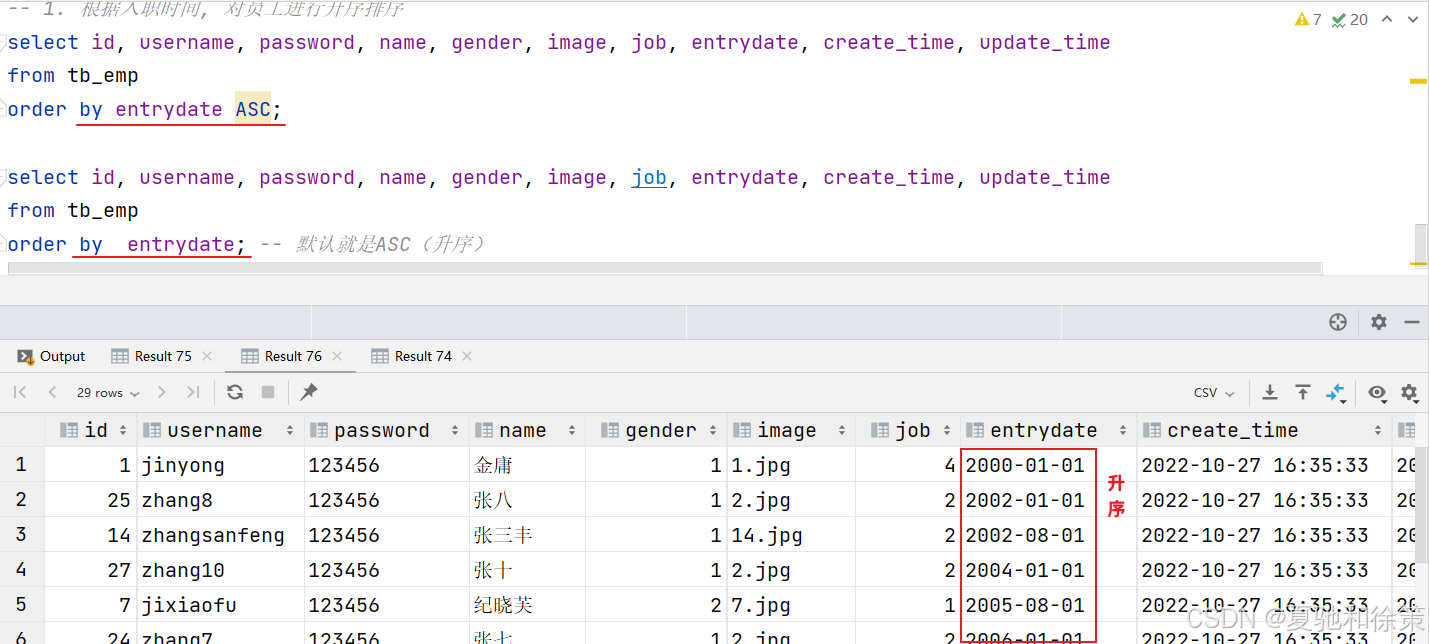Sort by the id column arrows
Image resolution: width=1429 pixels, height=644 pixels.
[x=123, y=430]
